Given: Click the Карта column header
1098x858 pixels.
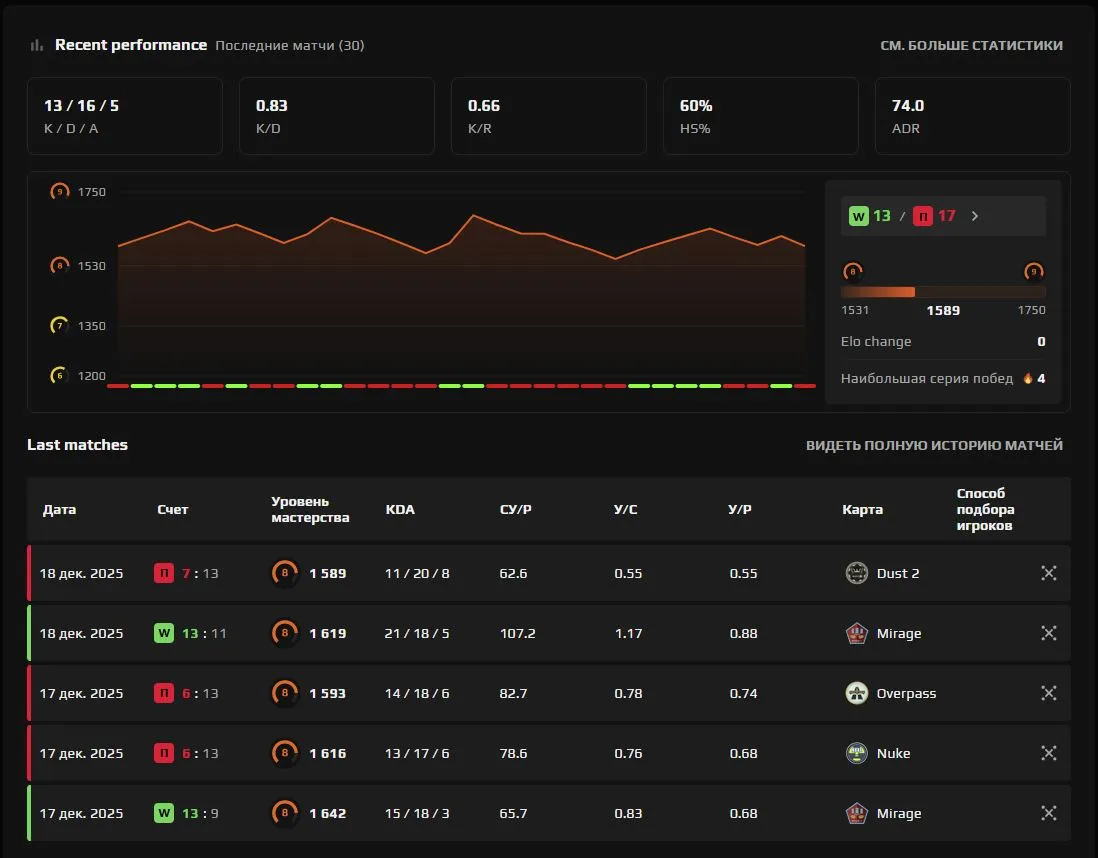Looking at the screenshot, I should (862, 509).
